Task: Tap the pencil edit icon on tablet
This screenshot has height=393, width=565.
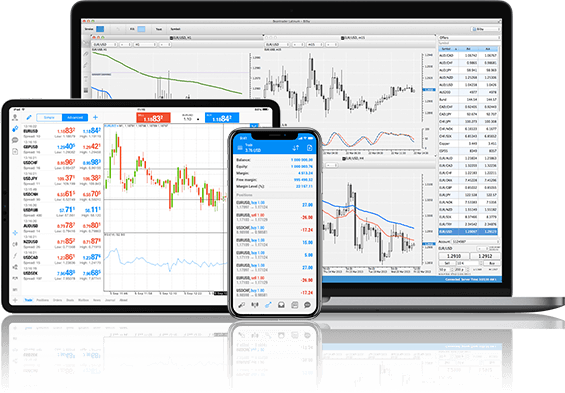Action: [29, 117]
